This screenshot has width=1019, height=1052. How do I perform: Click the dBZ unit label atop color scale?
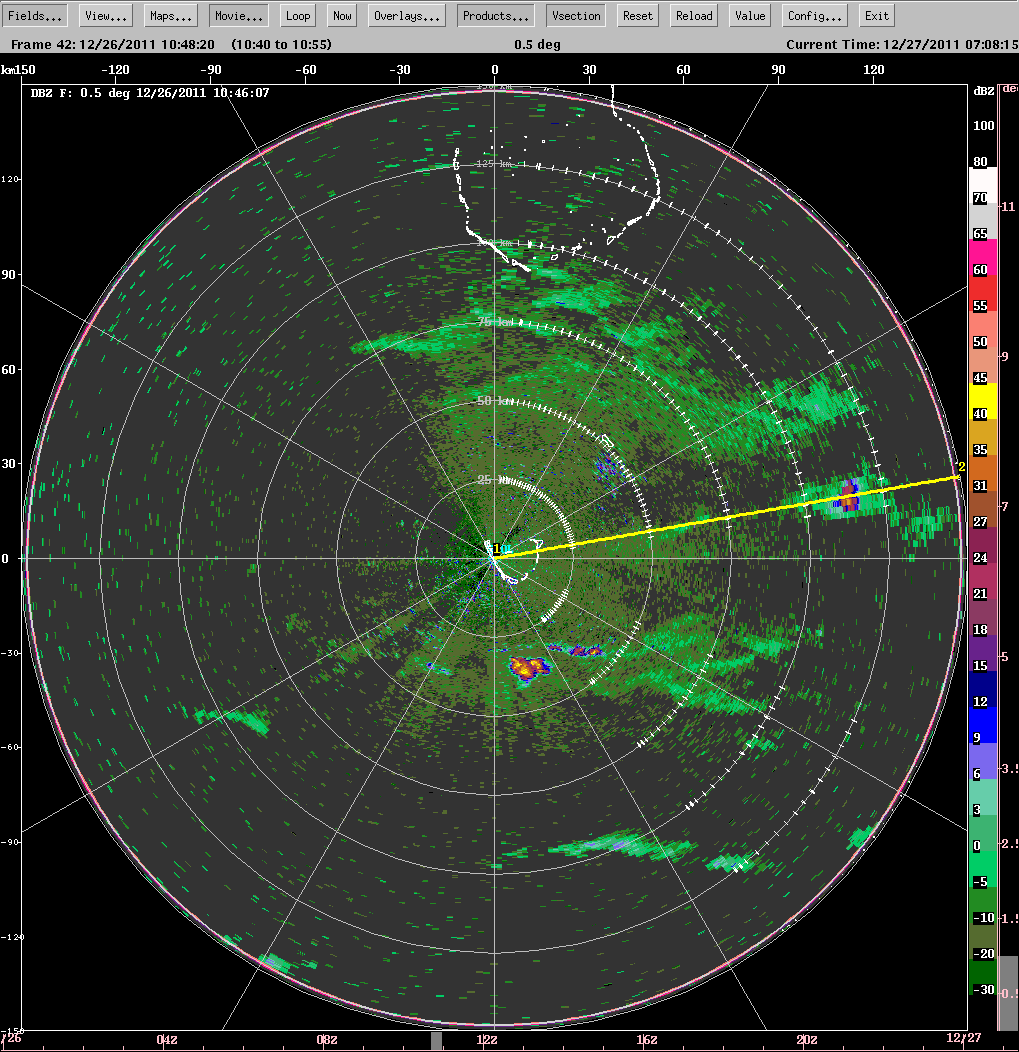point(983,91)
